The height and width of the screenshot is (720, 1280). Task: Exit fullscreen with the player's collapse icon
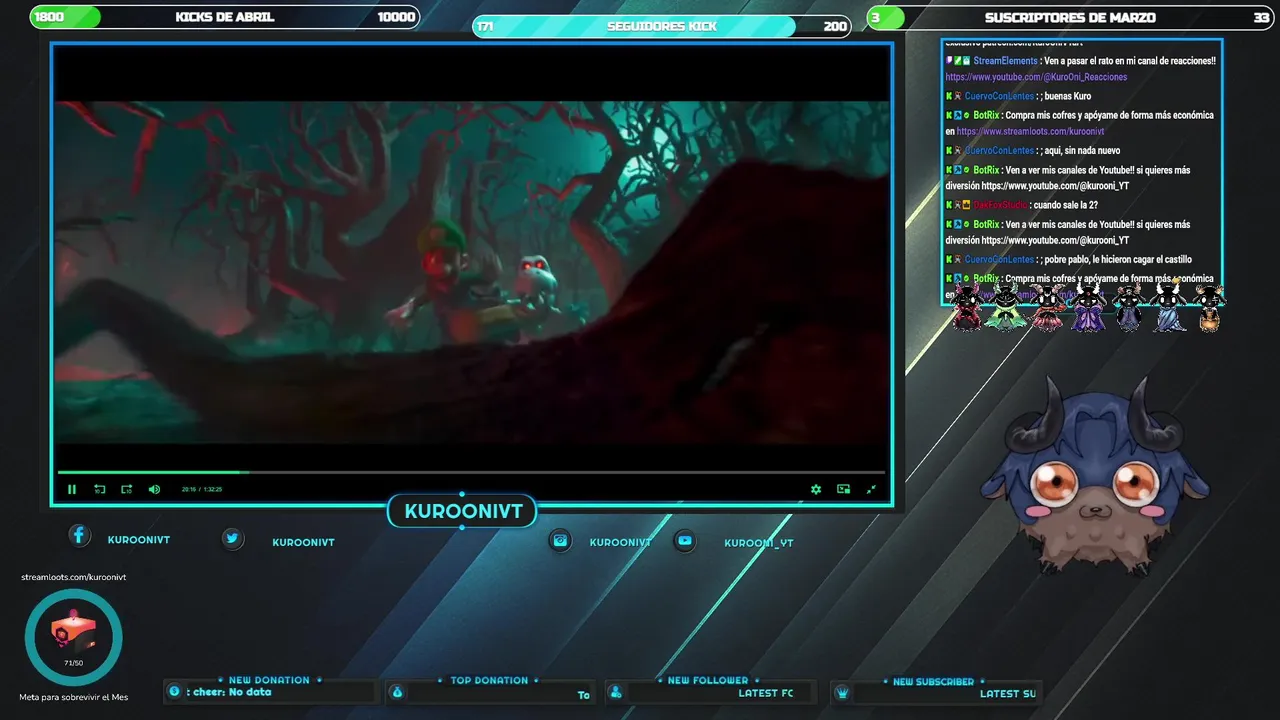click(871, 489)
